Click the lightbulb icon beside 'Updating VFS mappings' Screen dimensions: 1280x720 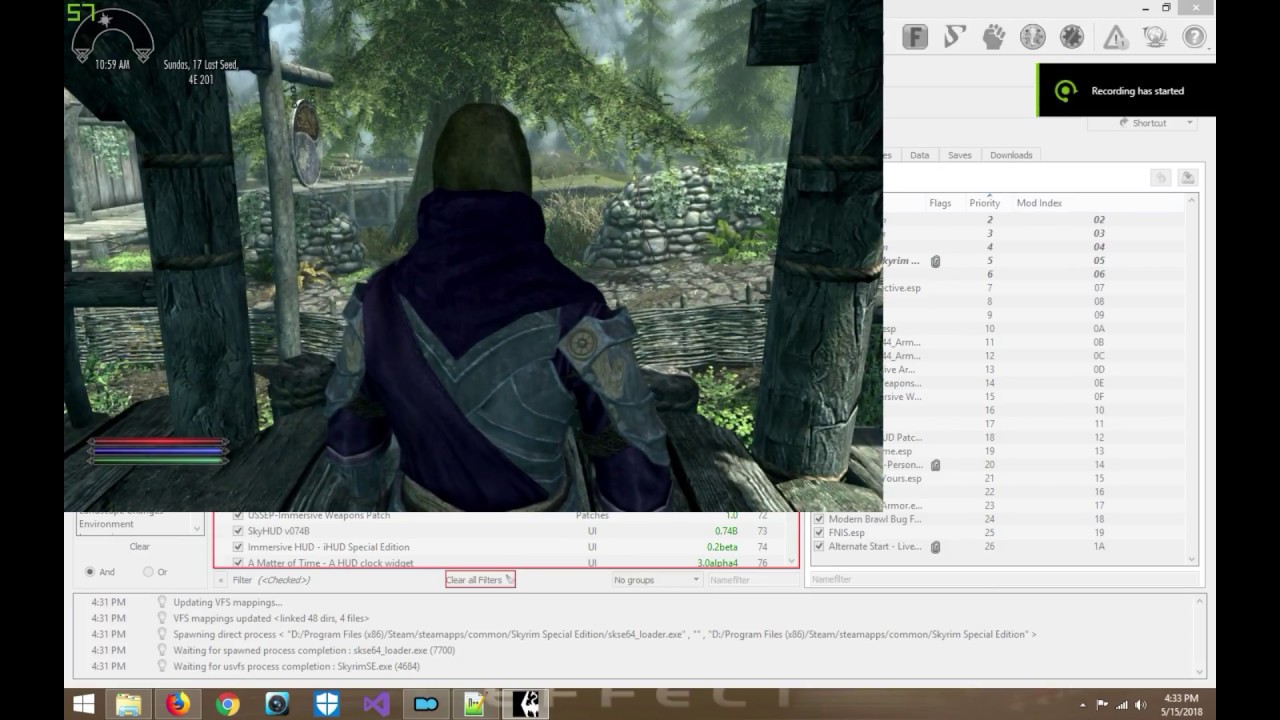[162, 602]
